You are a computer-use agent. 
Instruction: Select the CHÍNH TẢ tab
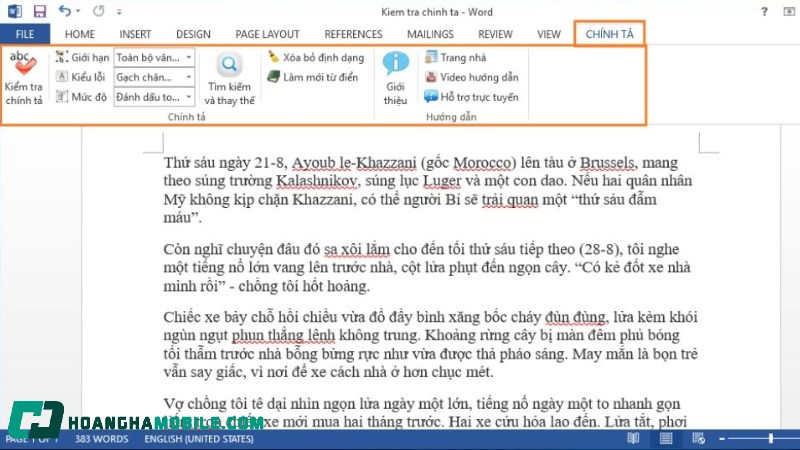pos(609,34)
